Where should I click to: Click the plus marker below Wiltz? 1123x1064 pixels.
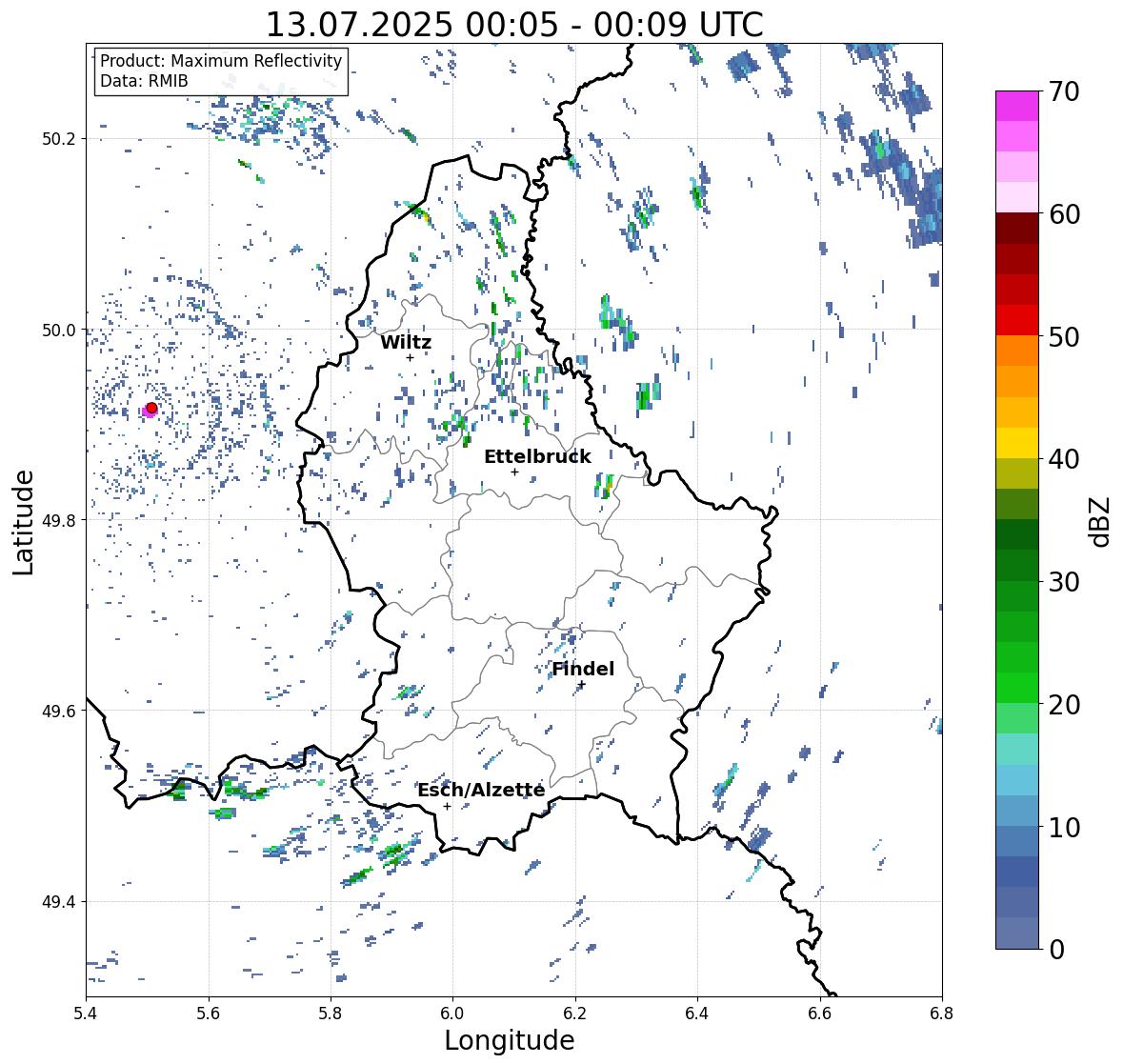[410, 358]
